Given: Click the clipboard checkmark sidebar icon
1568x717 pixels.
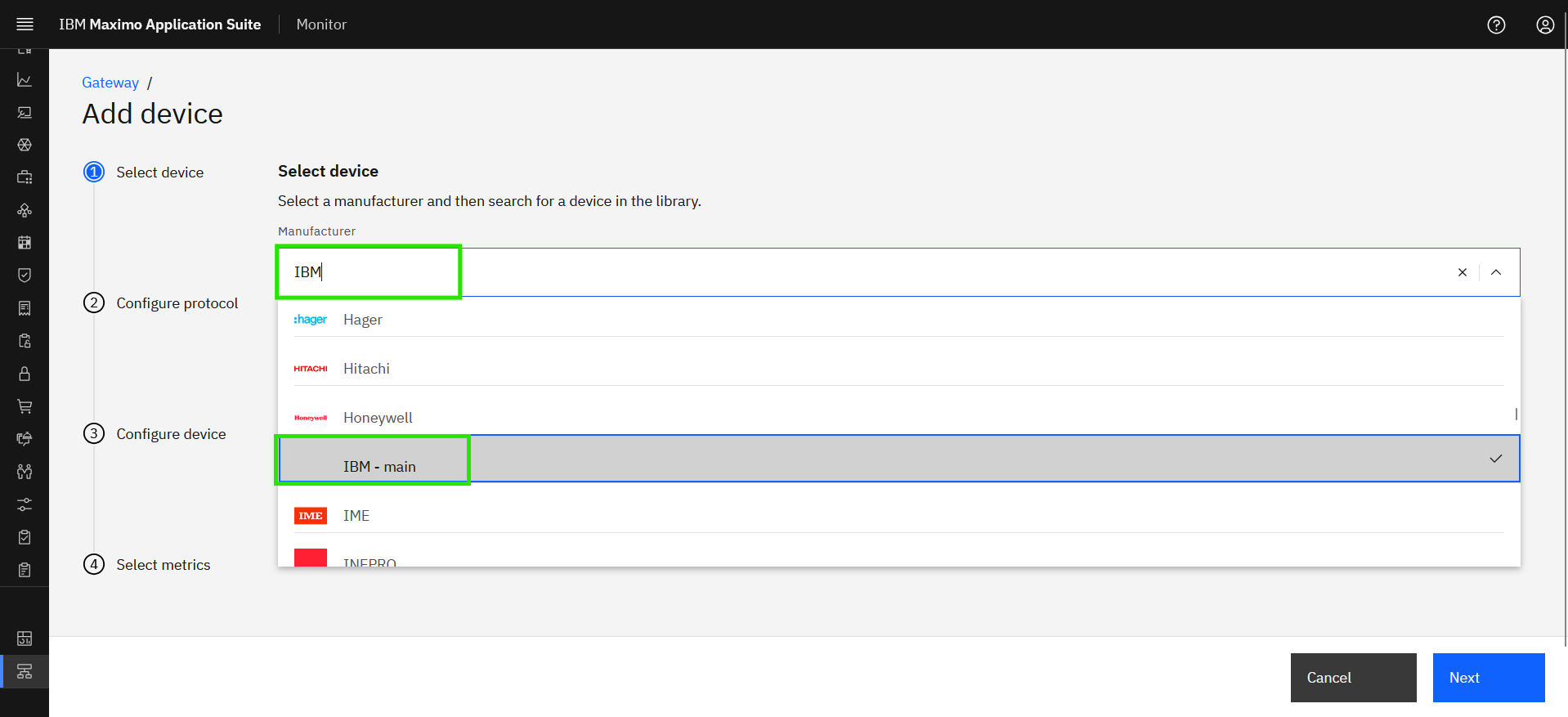Looking at the screenshot, I should 25,537.
